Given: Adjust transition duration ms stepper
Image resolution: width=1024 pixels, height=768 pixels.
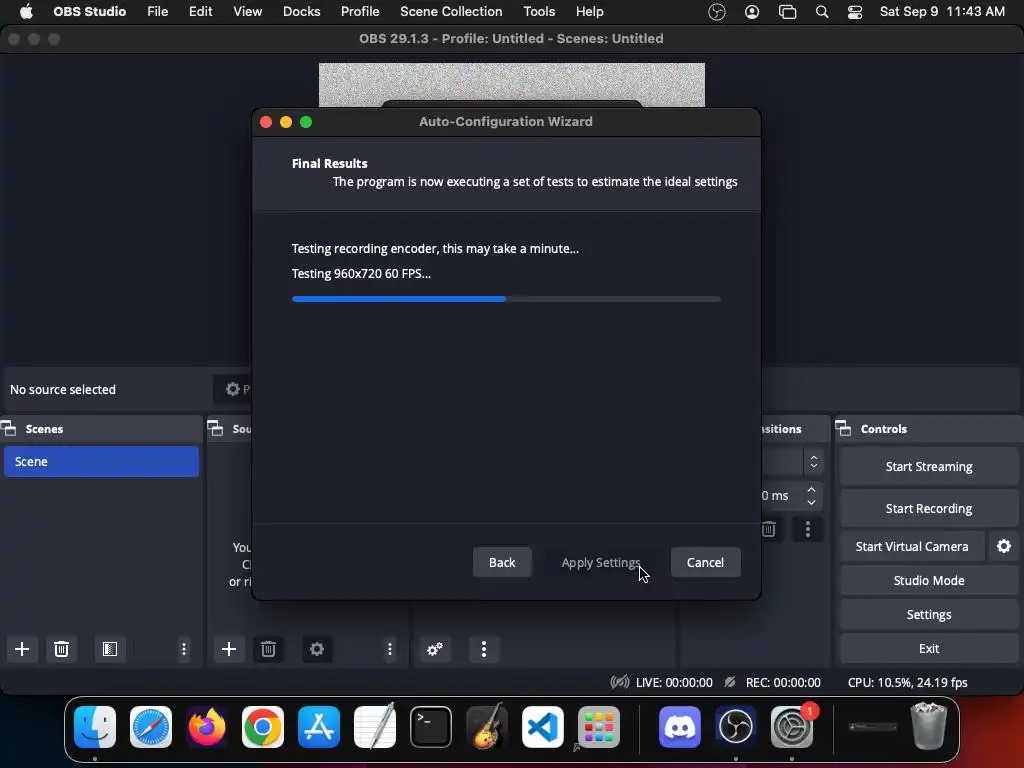Looking at the screenshot, I should point(811,496).
